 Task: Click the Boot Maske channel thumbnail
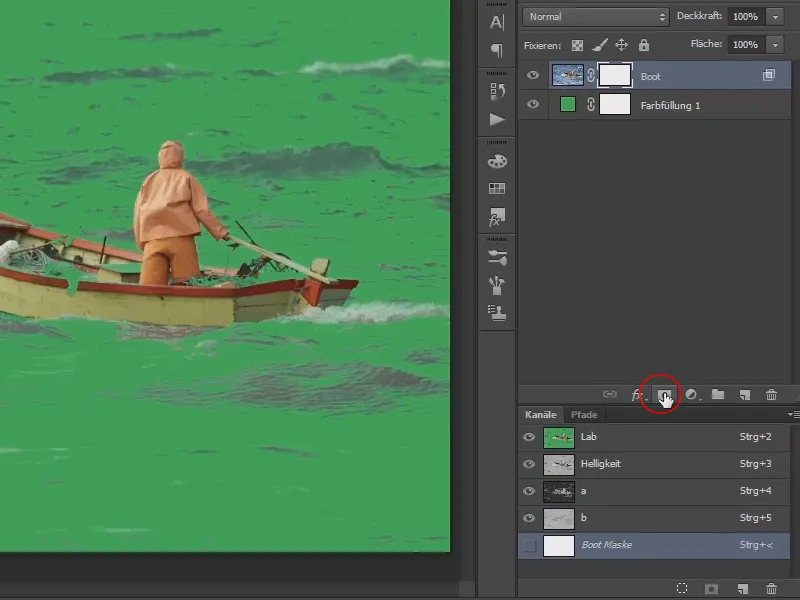pyautogui.click(x=559, y=546)
